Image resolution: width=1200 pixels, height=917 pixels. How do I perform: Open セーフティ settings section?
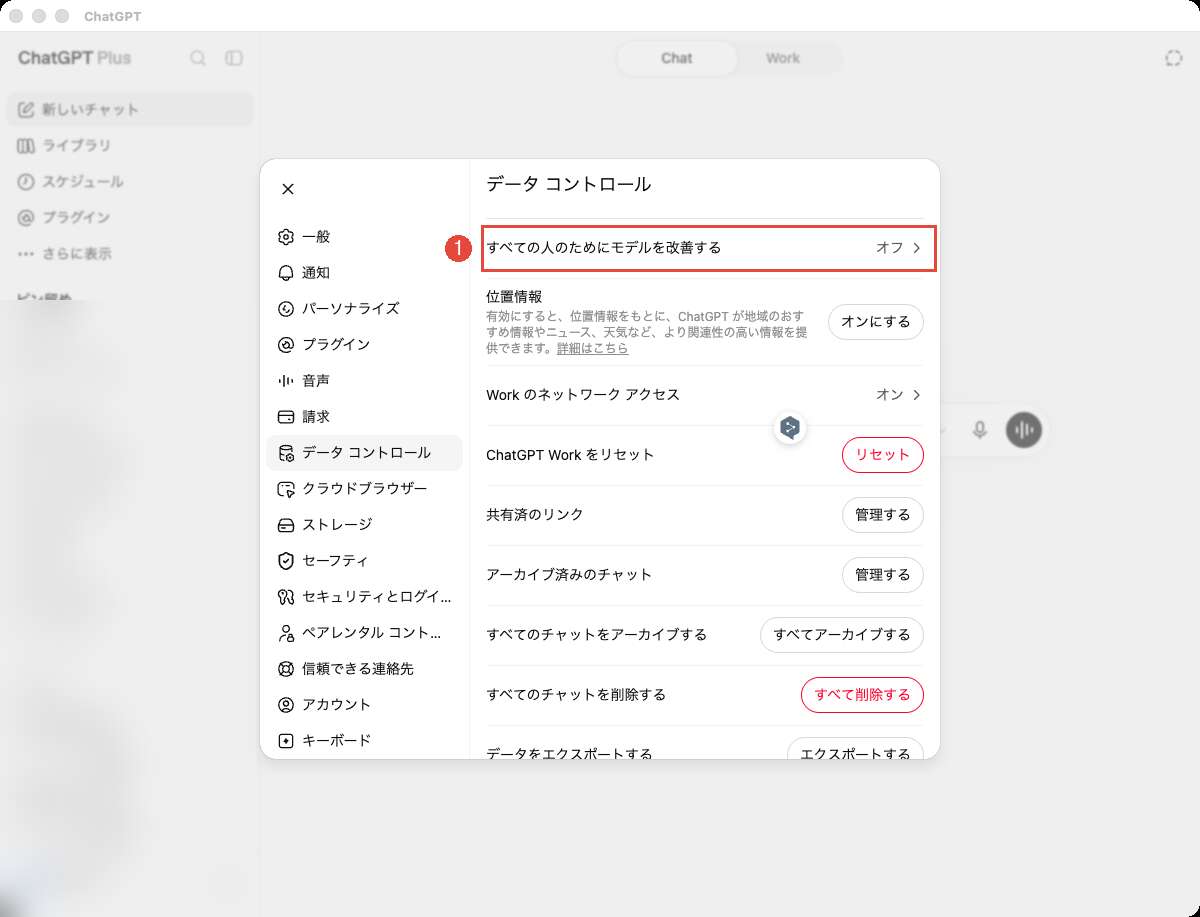(x=364, y=561)
